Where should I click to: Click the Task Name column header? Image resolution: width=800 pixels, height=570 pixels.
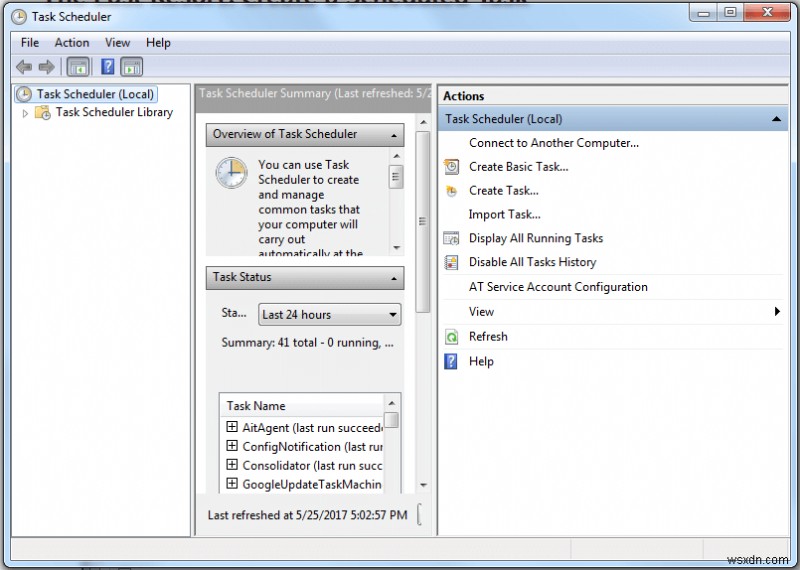(303, 406)
